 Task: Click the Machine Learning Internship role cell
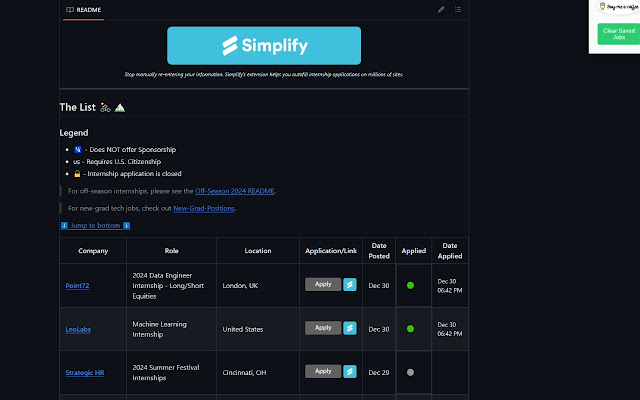coord(171,329)
